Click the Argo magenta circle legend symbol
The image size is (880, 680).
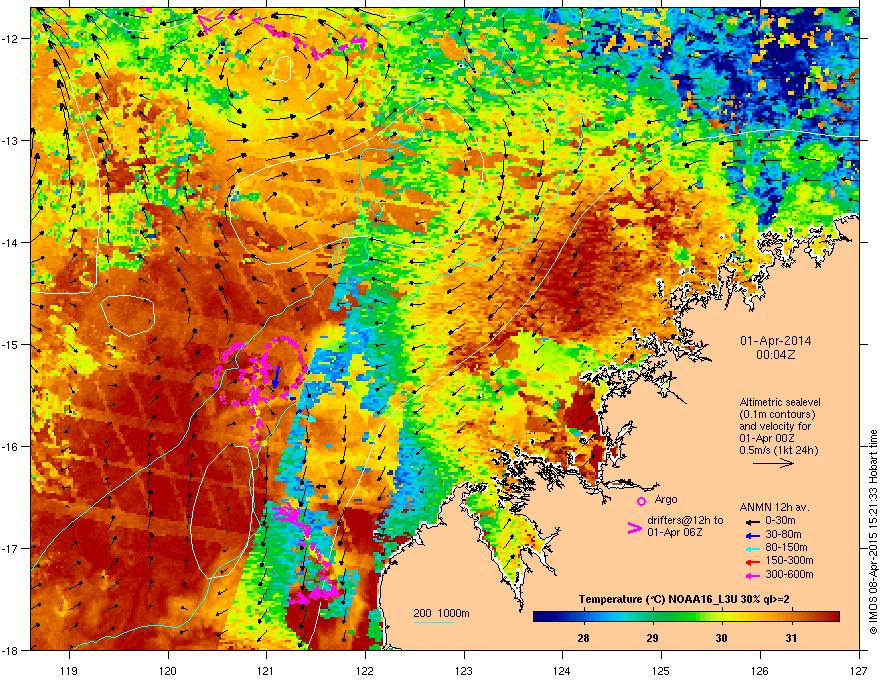(641, 501)
